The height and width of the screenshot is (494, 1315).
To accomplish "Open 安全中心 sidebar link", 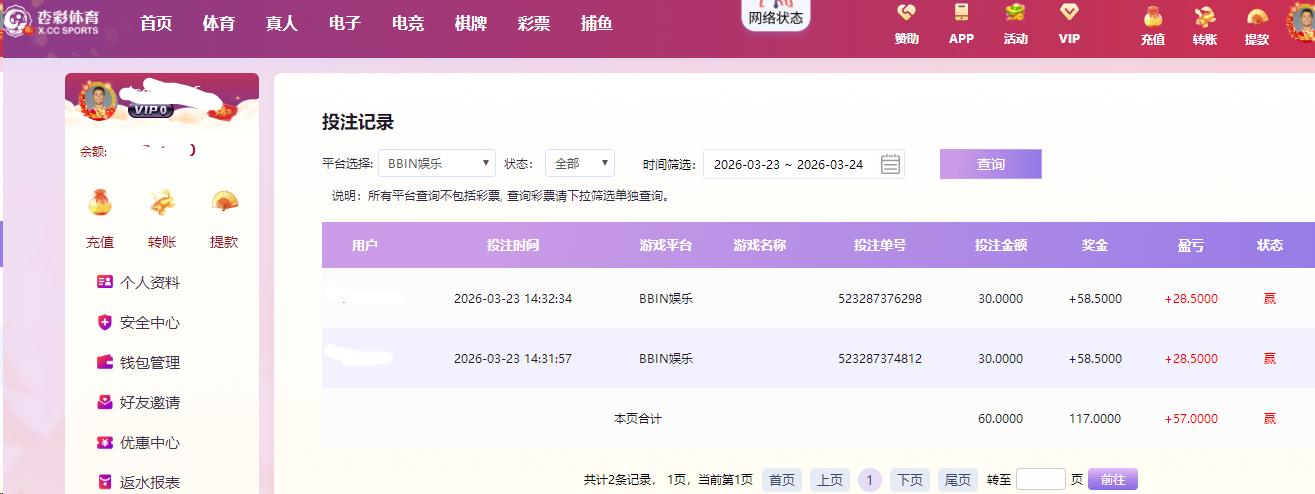I will point(150,323).
